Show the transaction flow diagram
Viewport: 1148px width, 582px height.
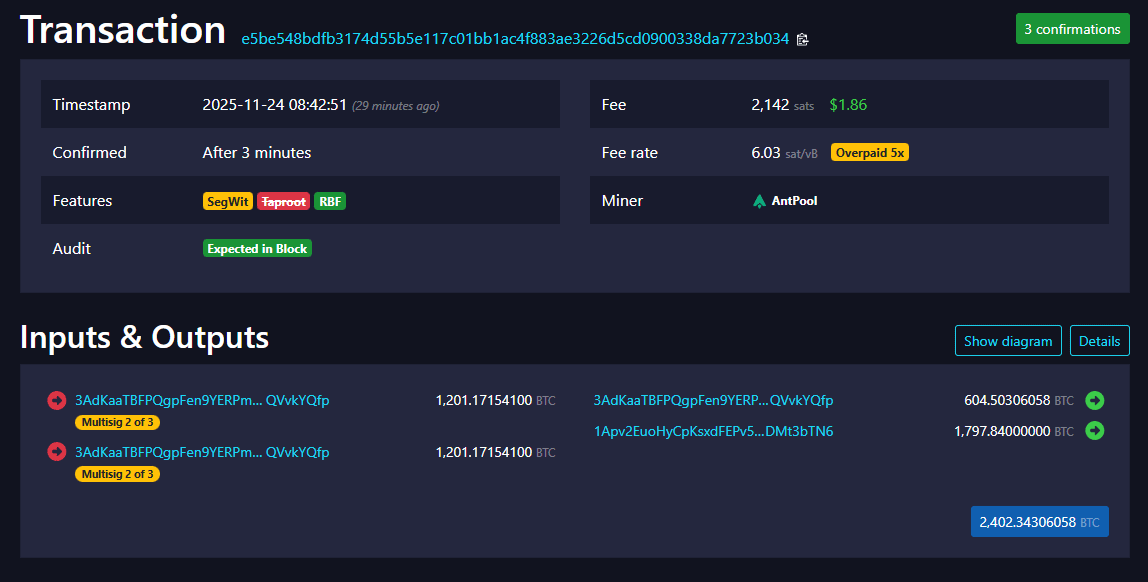click(1008, 341)
